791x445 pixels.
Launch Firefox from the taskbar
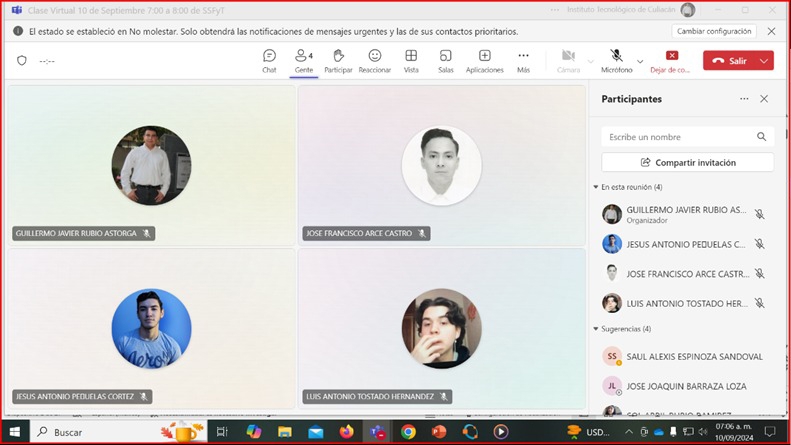coord(347,432)
